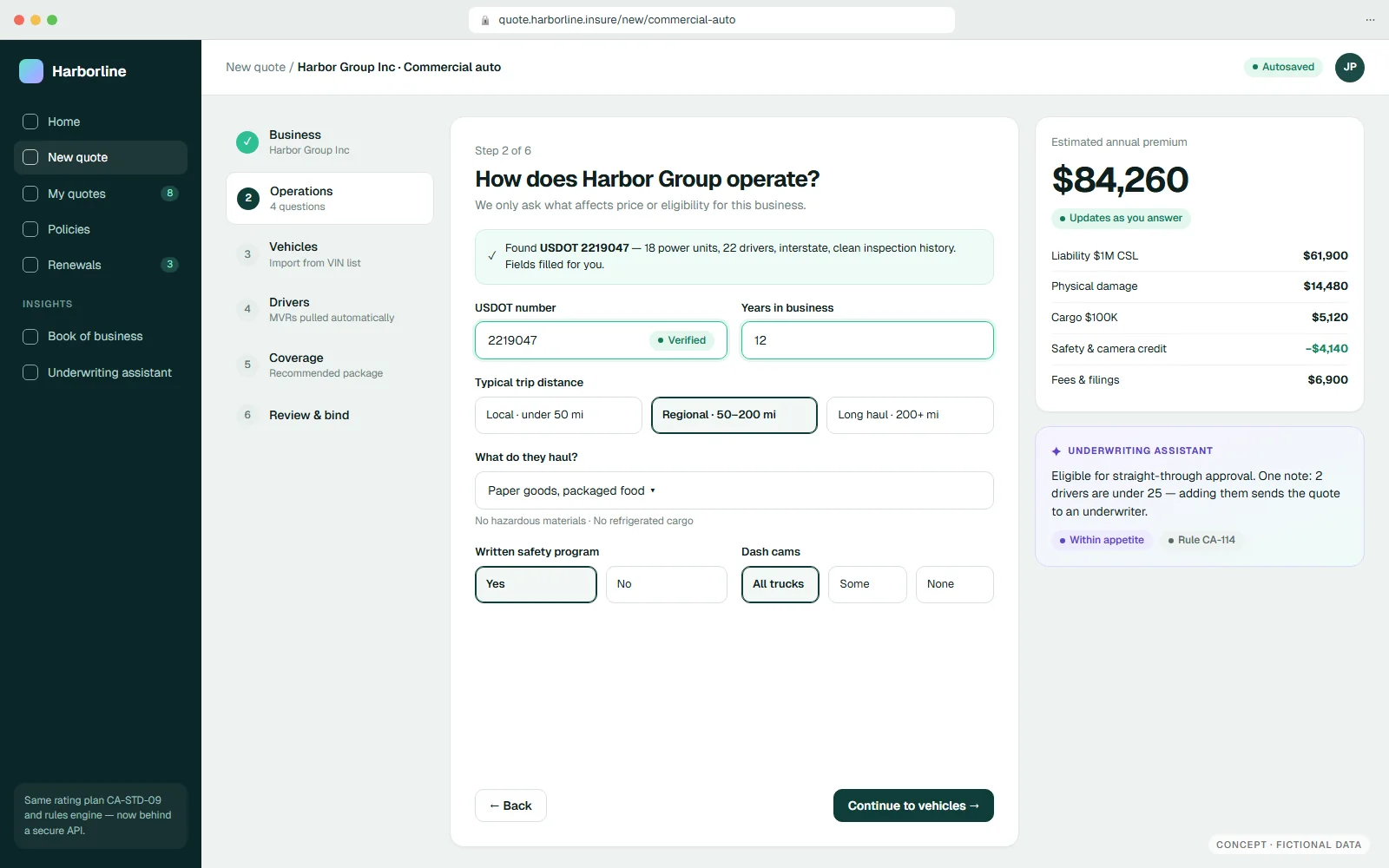Screen dimensions: 1389x868
Task: Select Some for dash cams
Action: coord(867,584)
